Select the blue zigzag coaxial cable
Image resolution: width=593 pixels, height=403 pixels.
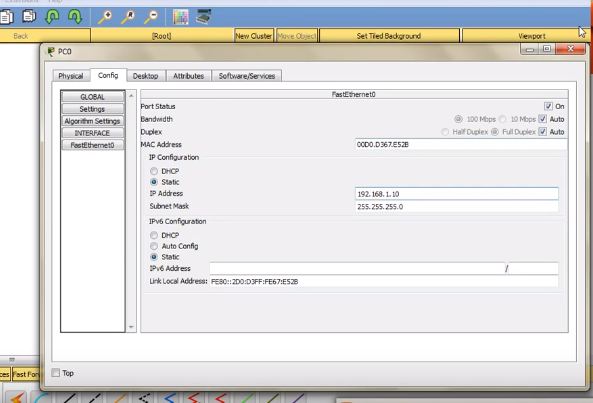point(169,398)
